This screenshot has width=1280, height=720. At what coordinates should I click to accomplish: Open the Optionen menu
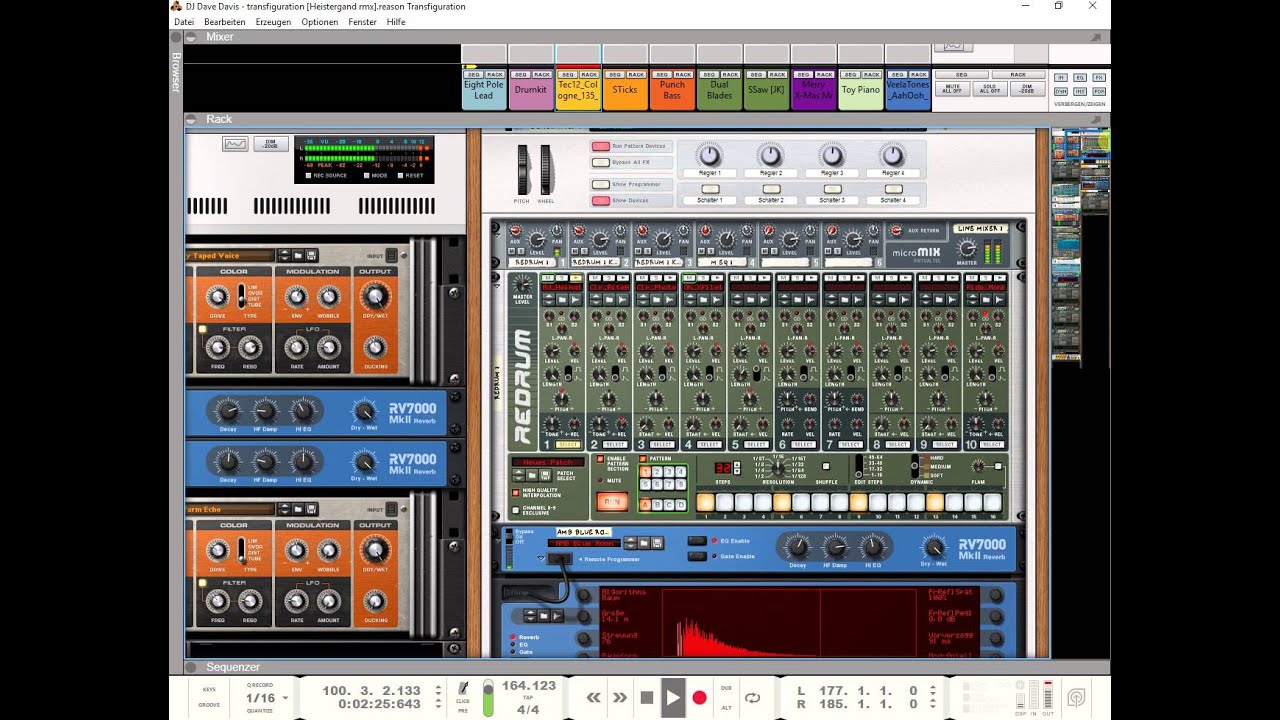tap(320, 21)
